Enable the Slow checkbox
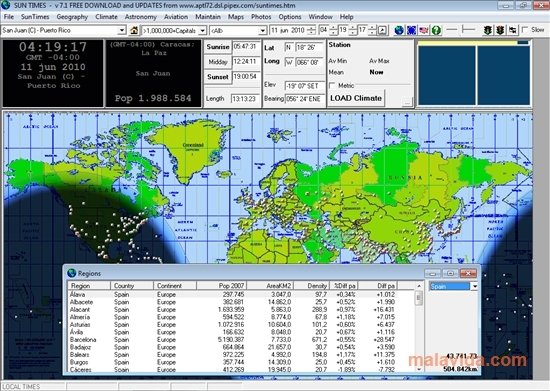This screenshot has width=550, height=391. click(525, 30)
